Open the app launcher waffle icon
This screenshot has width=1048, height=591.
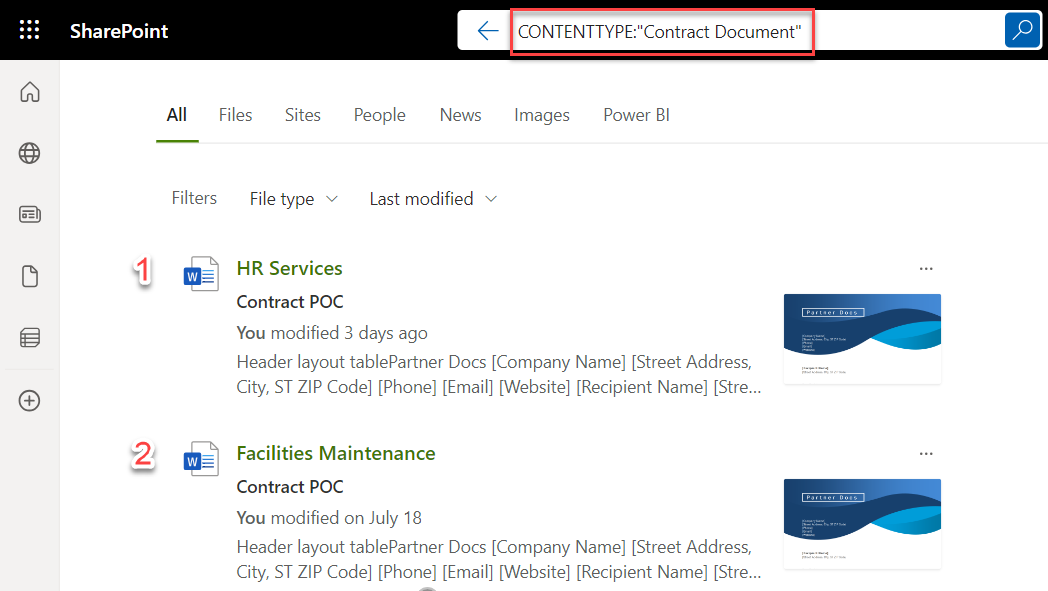(29, 30)
